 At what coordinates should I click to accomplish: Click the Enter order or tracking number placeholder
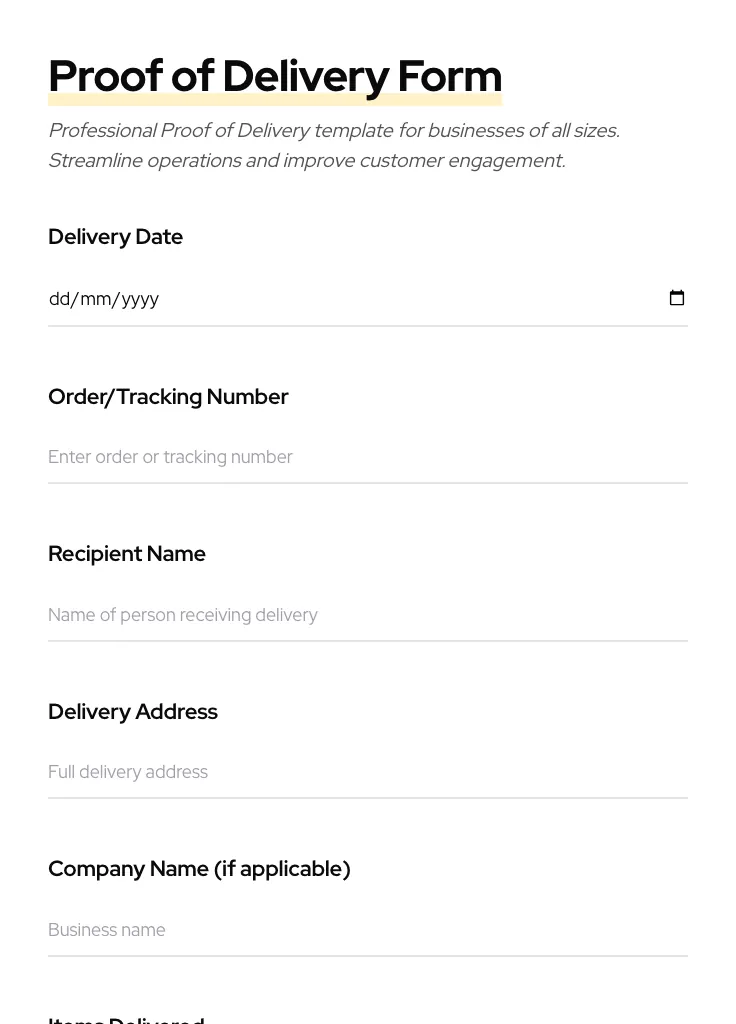pos(171,457)
